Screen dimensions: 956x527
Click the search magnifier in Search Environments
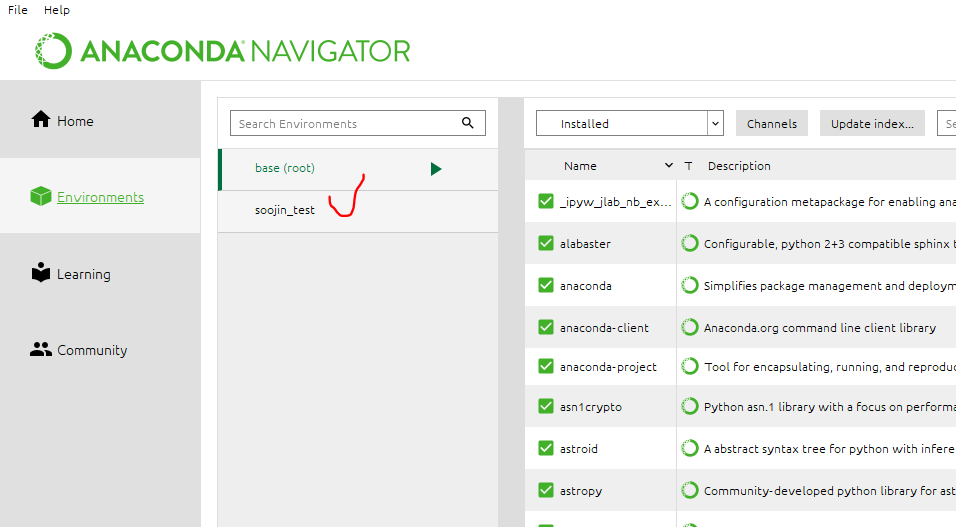[468, 123]
